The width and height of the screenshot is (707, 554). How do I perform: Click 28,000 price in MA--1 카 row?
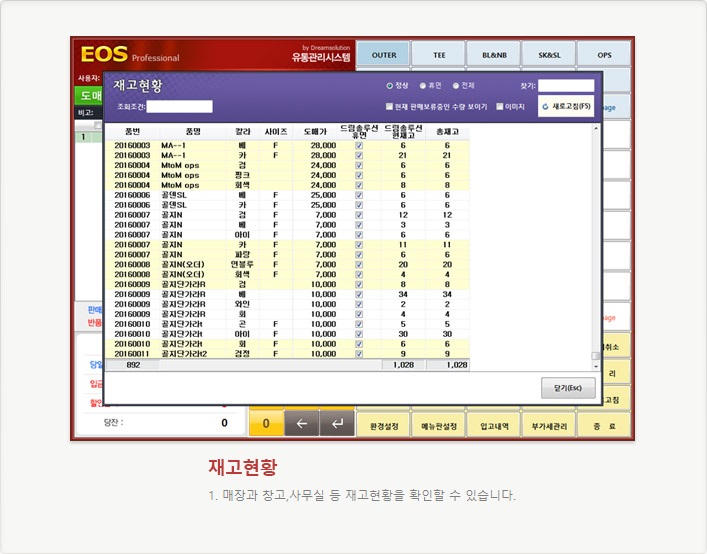323,156
